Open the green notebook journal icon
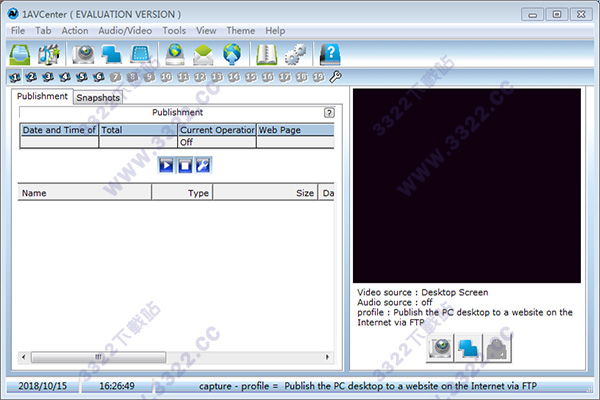This screenshot has width=600, height=400. click(266, 54)
